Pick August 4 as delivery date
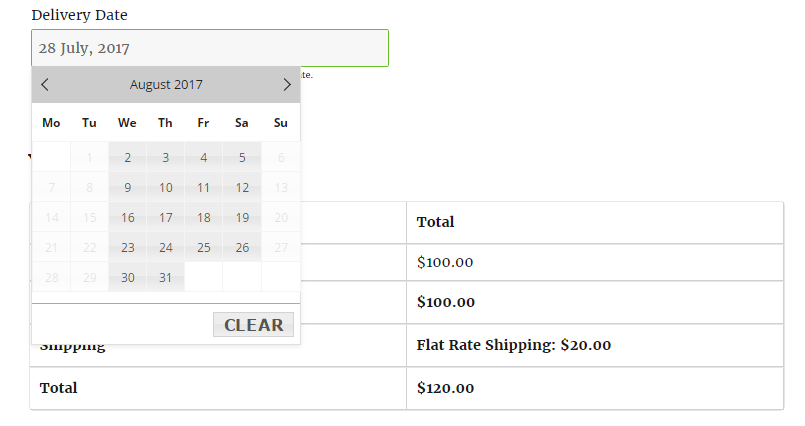Screen dimensions: 805x426 (x=203, y=157)
